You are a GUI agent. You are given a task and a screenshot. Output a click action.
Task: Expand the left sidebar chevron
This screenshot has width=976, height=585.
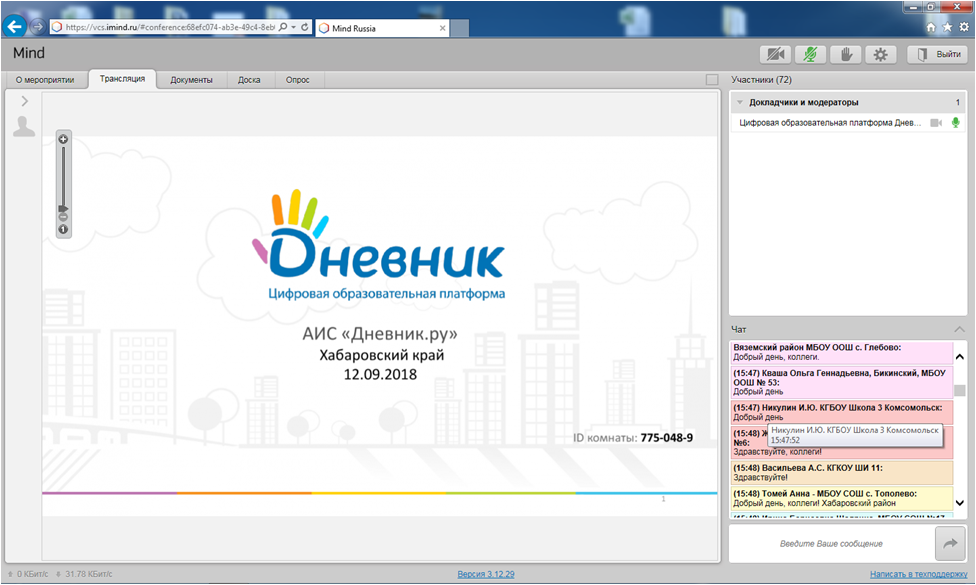[25, 101]
